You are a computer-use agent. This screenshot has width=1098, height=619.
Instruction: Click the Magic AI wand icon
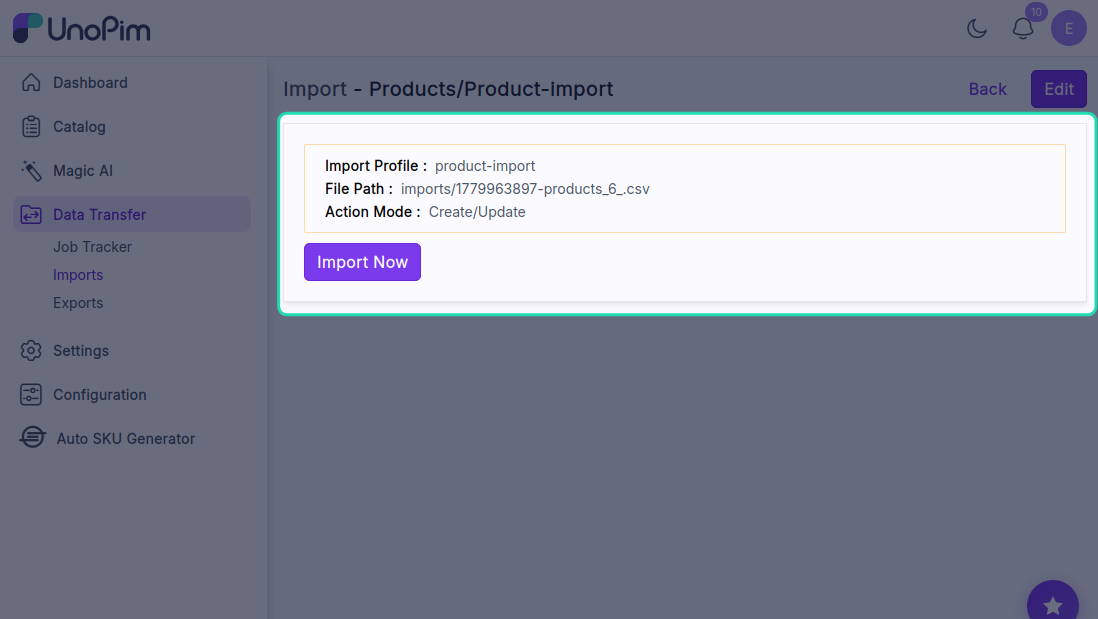pos(31,171)
